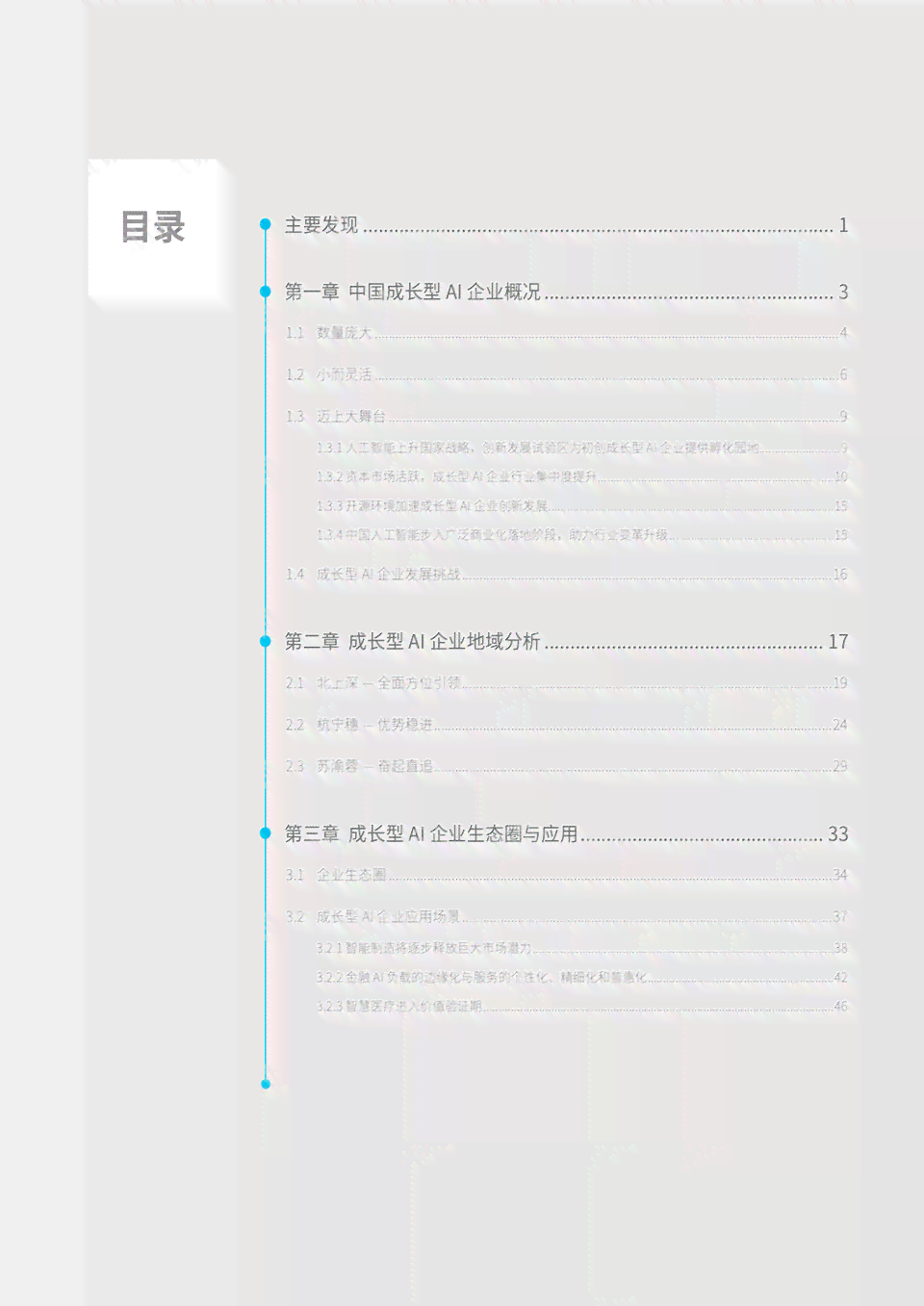Select the '1.2 小而灵活' contents row
Screen dimensions: 924x1306
(x=566, y=374)
